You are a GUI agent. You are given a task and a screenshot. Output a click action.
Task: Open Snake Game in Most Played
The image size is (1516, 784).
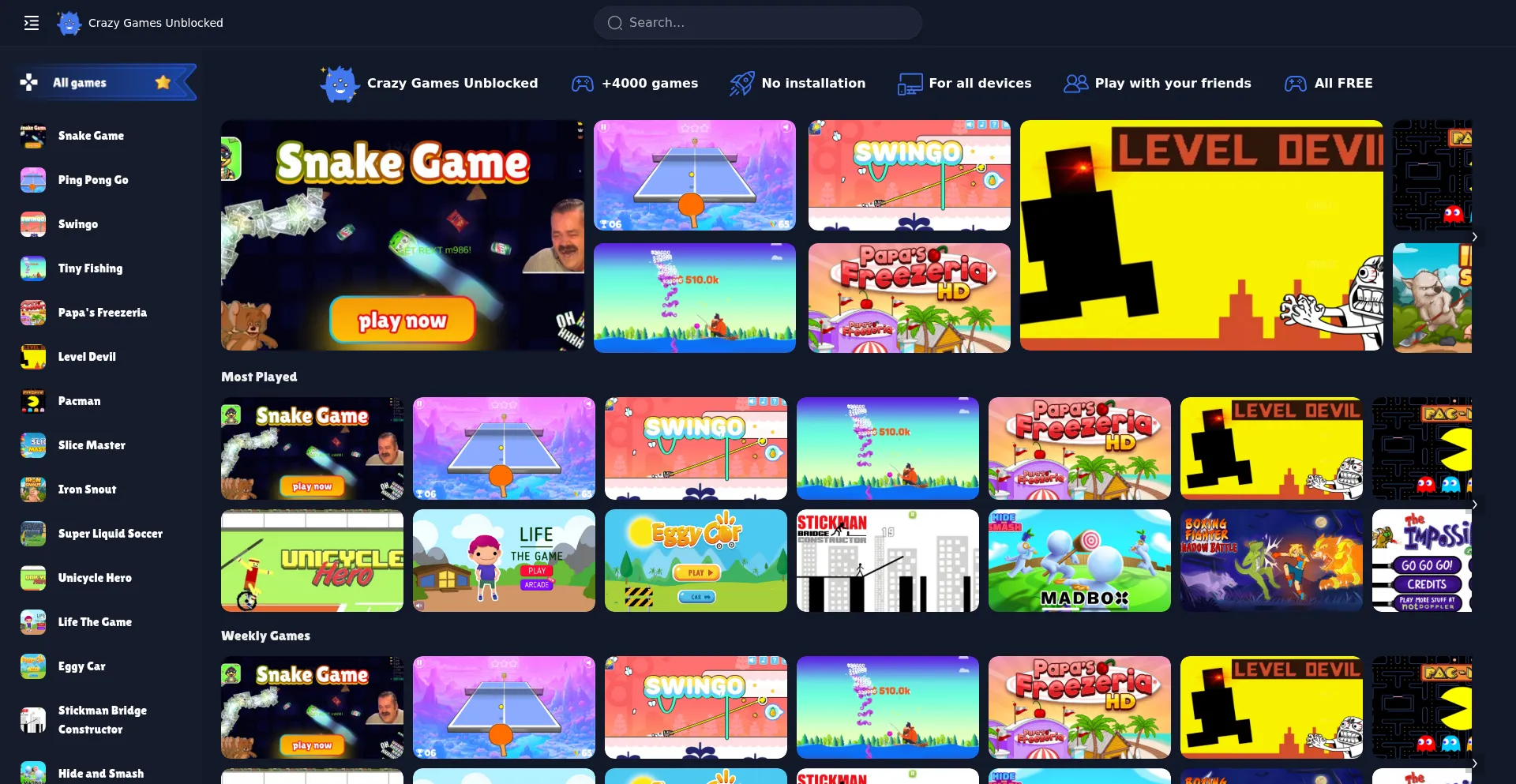(312, 448)
